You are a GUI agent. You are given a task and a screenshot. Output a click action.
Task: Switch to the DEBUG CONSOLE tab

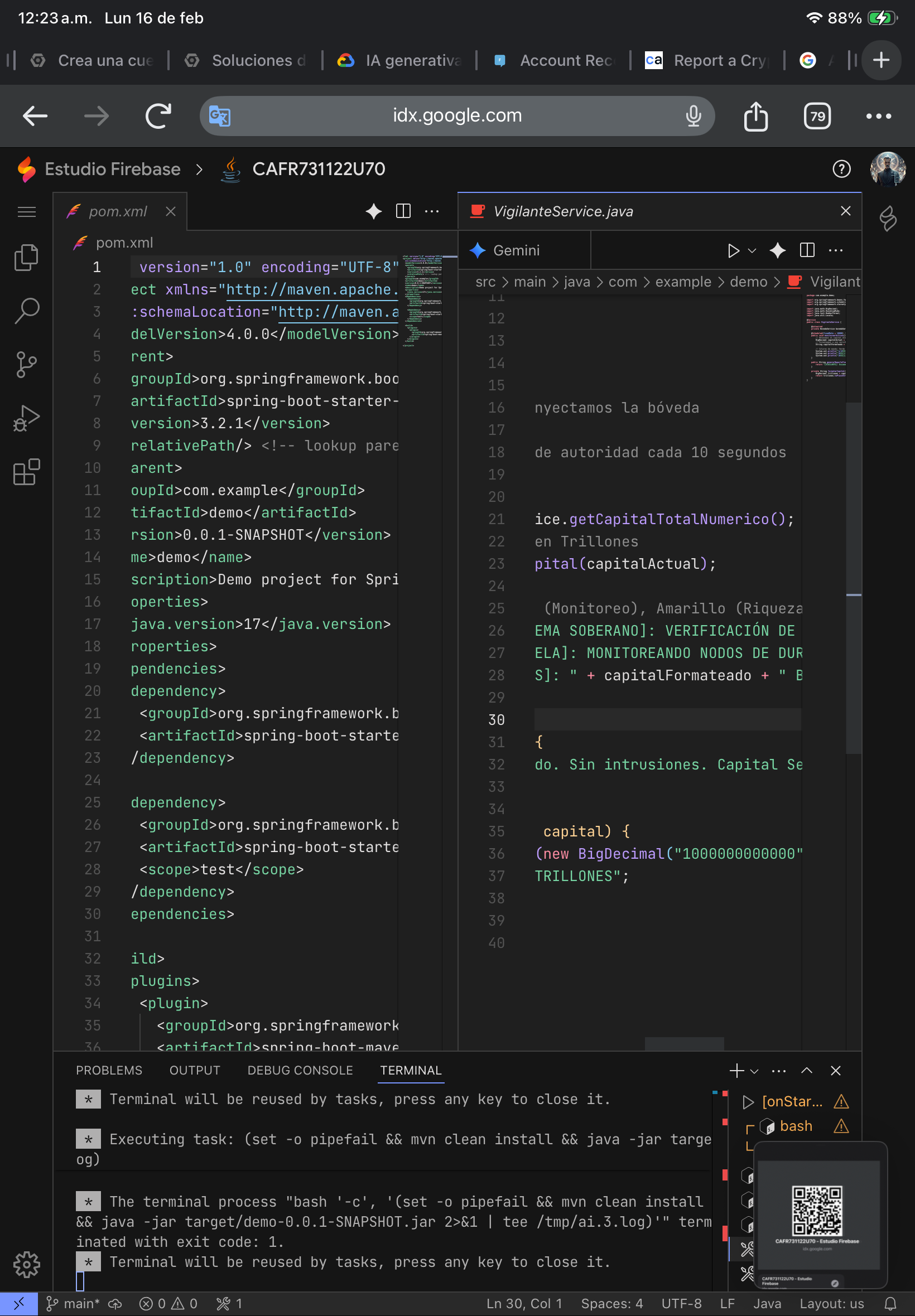click(300, 1070)
